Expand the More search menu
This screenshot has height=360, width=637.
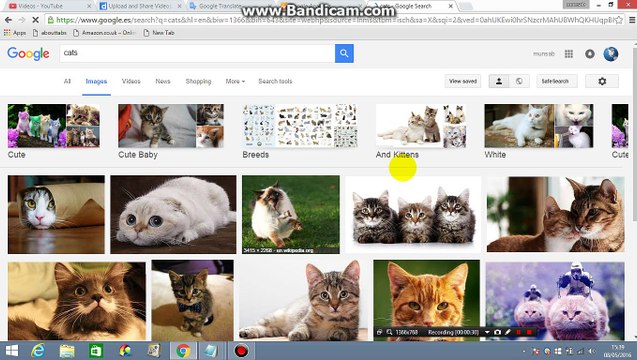pos(235,81)
